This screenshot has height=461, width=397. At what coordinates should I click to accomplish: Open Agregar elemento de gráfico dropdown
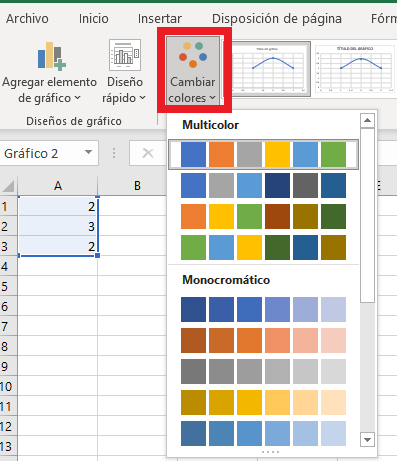tap(49, 73)
